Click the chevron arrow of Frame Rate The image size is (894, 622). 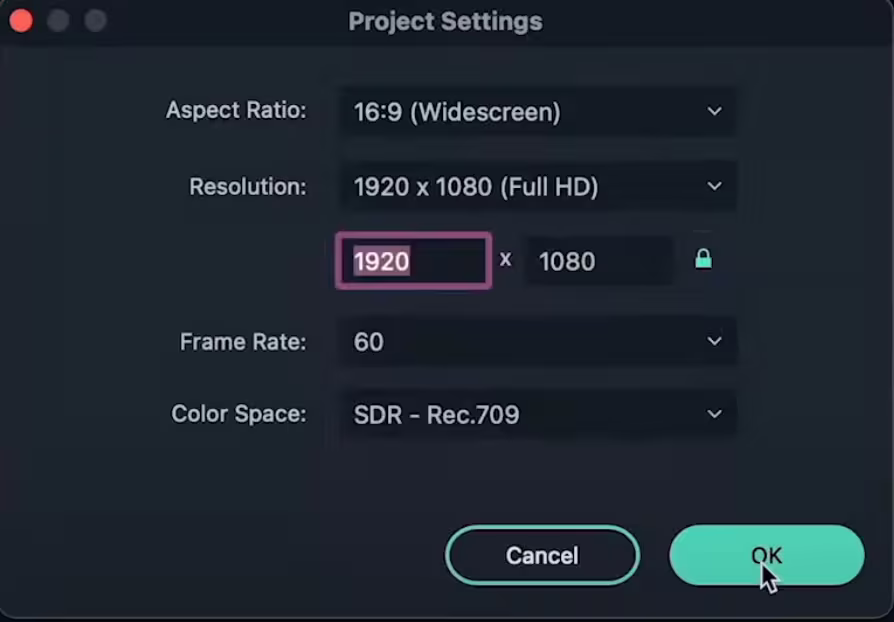pos(714,341)
